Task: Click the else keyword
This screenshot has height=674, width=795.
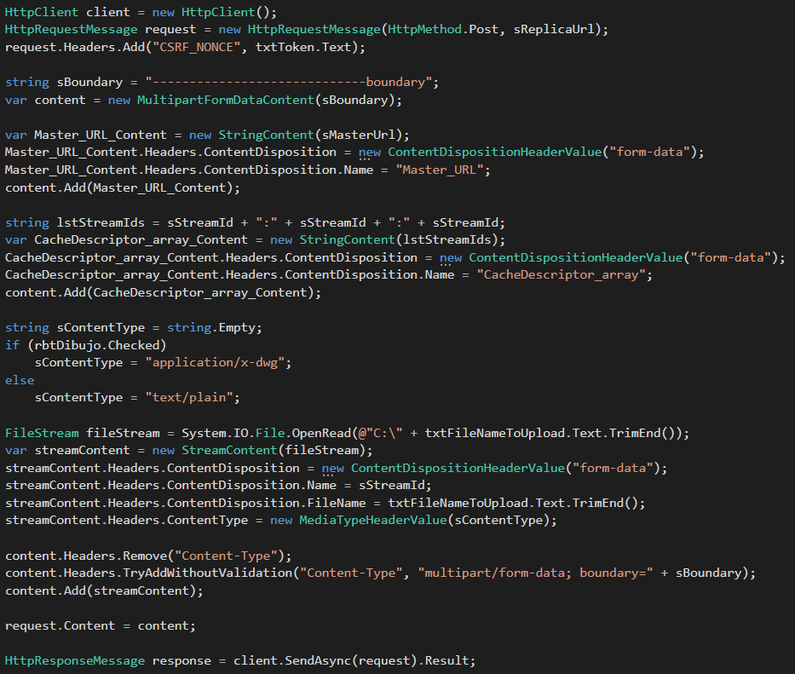Action: click(20, 380)
